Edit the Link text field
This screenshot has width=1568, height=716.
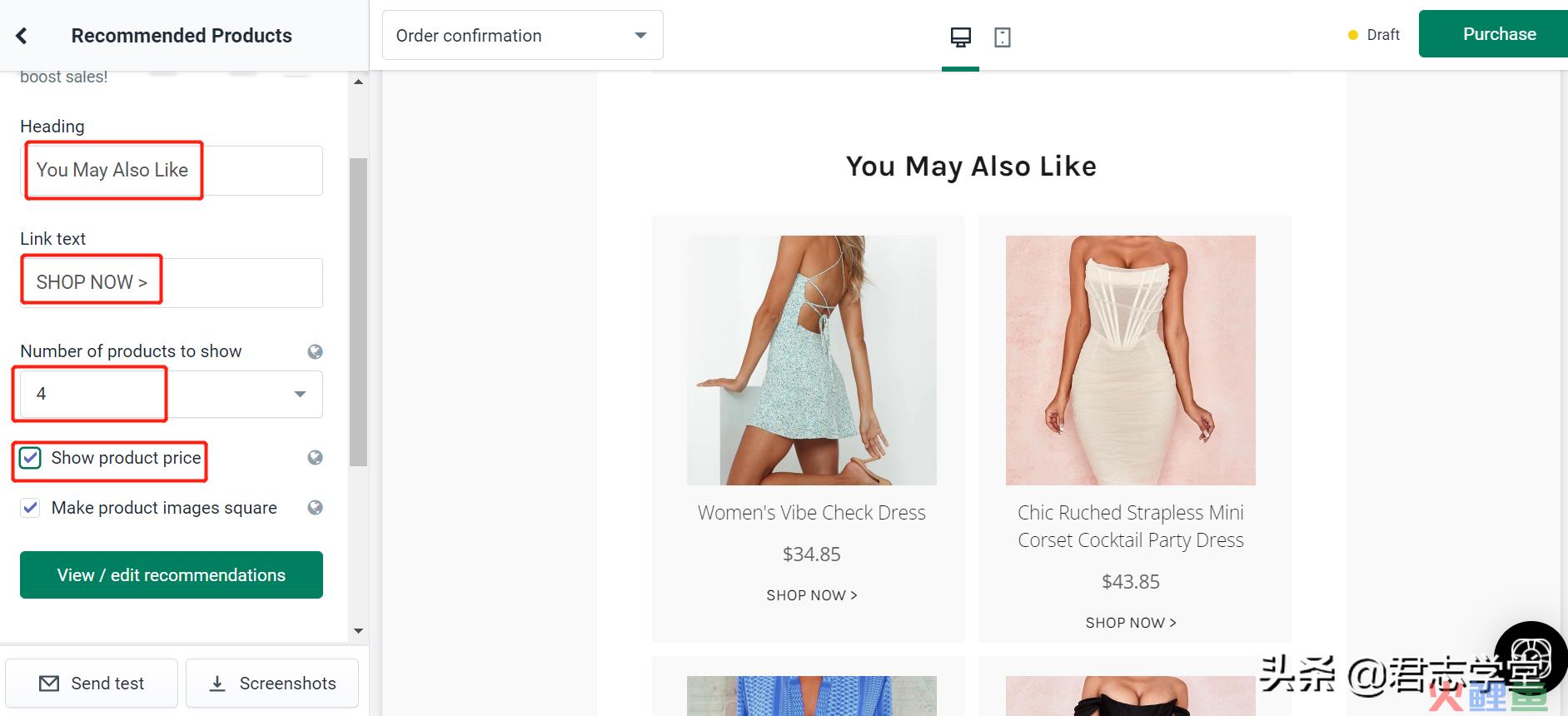172,283
